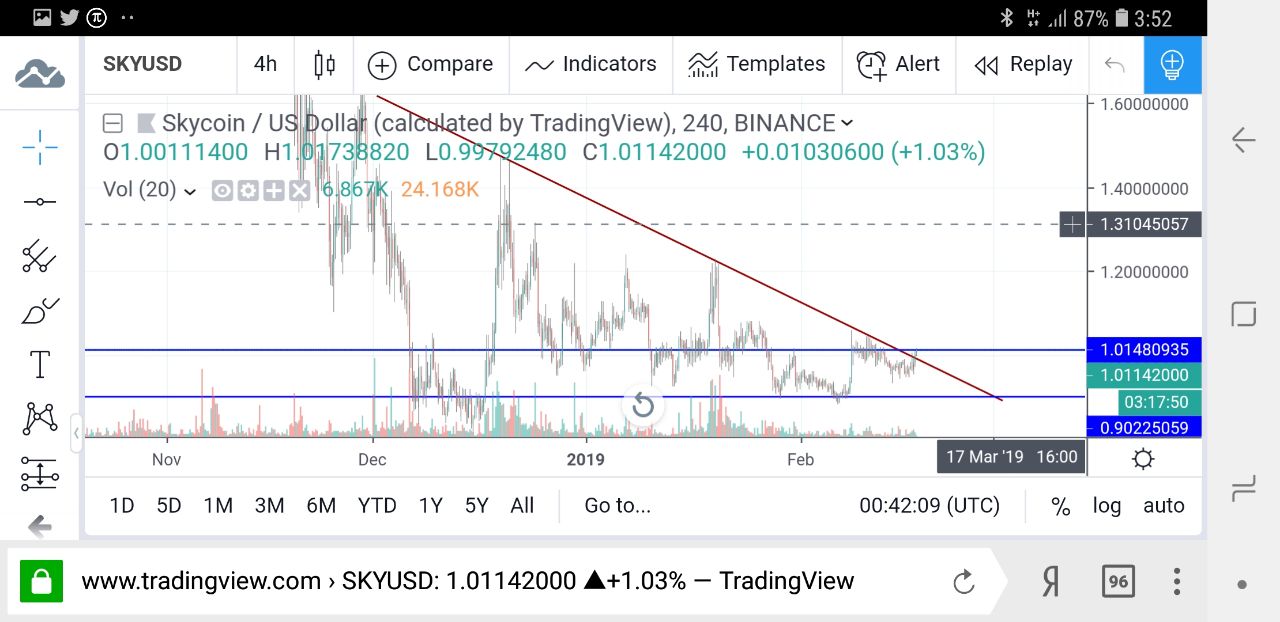Tap Android back navigation button
This screenshot has width=1280, height=622.
1243,140
